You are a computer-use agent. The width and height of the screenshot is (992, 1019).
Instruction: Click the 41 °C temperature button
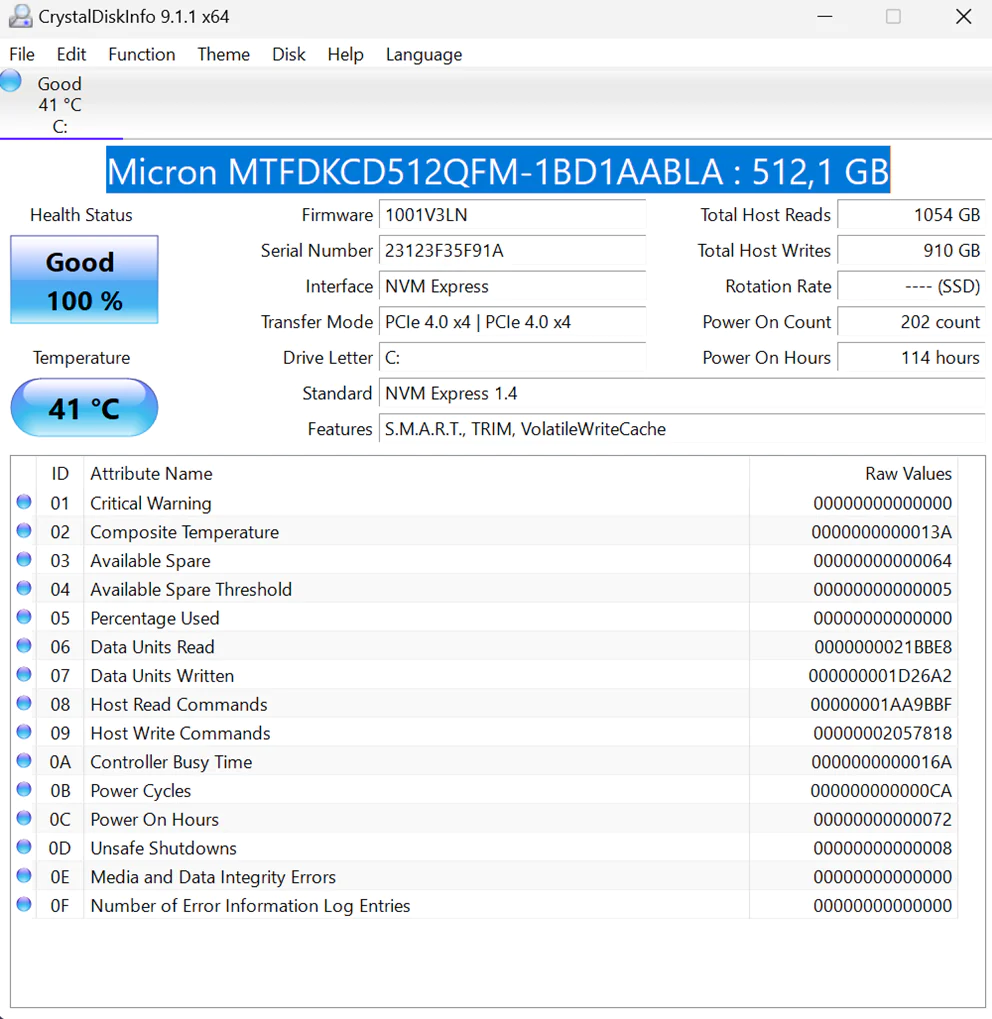pyautogui.click(x=84, y=408)
